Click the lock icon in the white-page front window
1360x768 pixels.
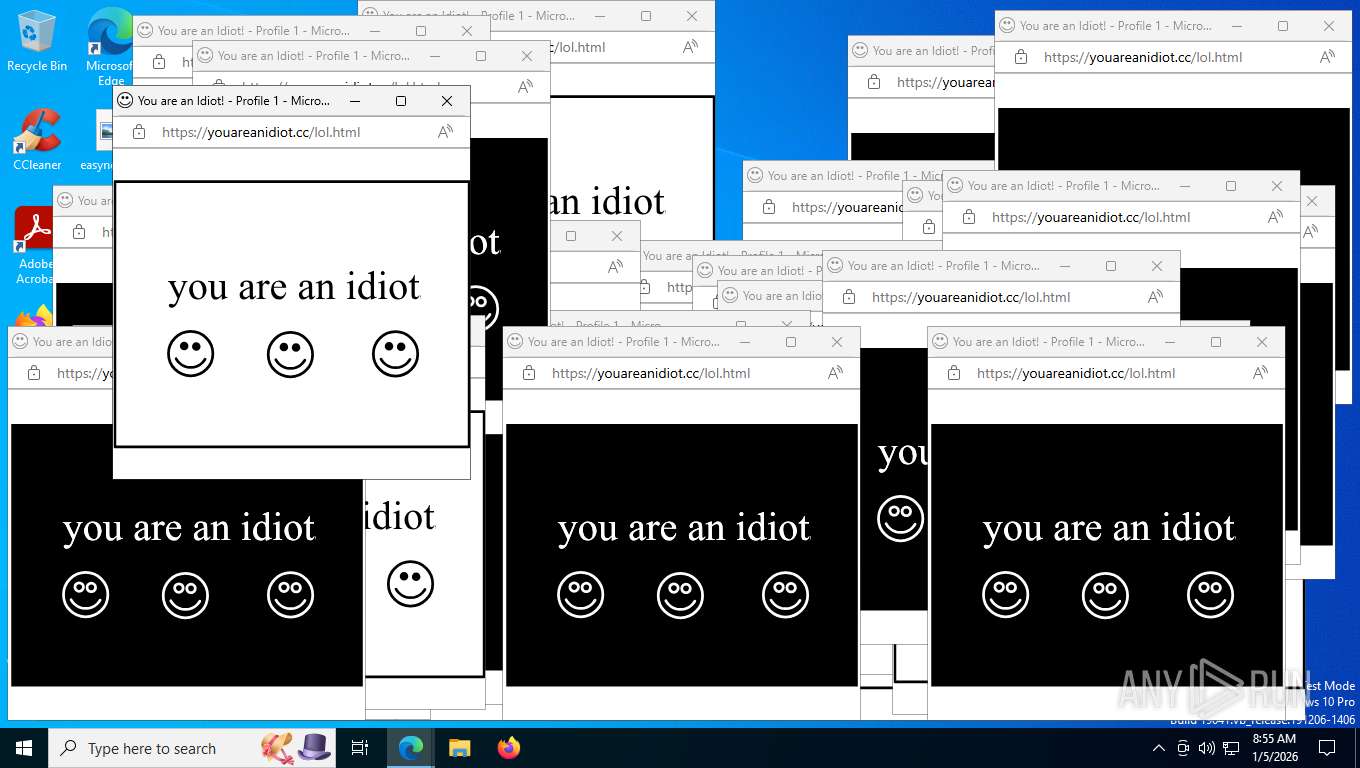tap(139, 132)
